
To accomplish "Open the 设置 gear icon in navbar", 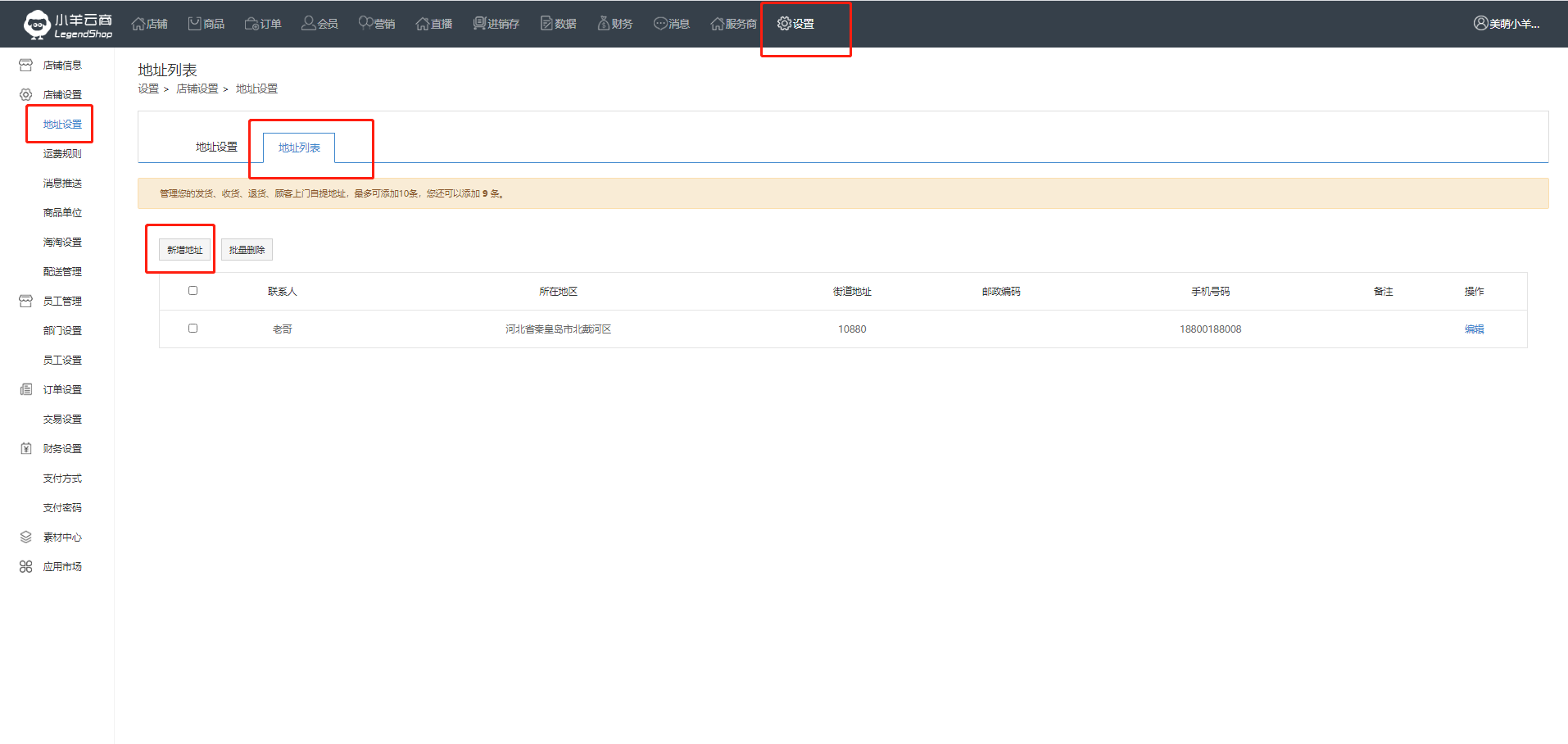I will [784, 24].
